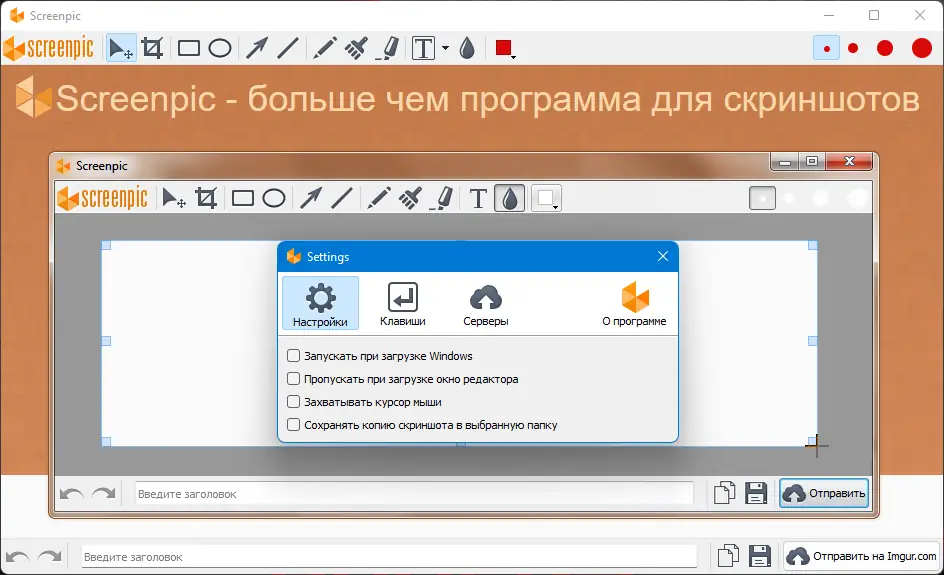
Task: Set the largest line thickness dot
Action: coord(922,48)
